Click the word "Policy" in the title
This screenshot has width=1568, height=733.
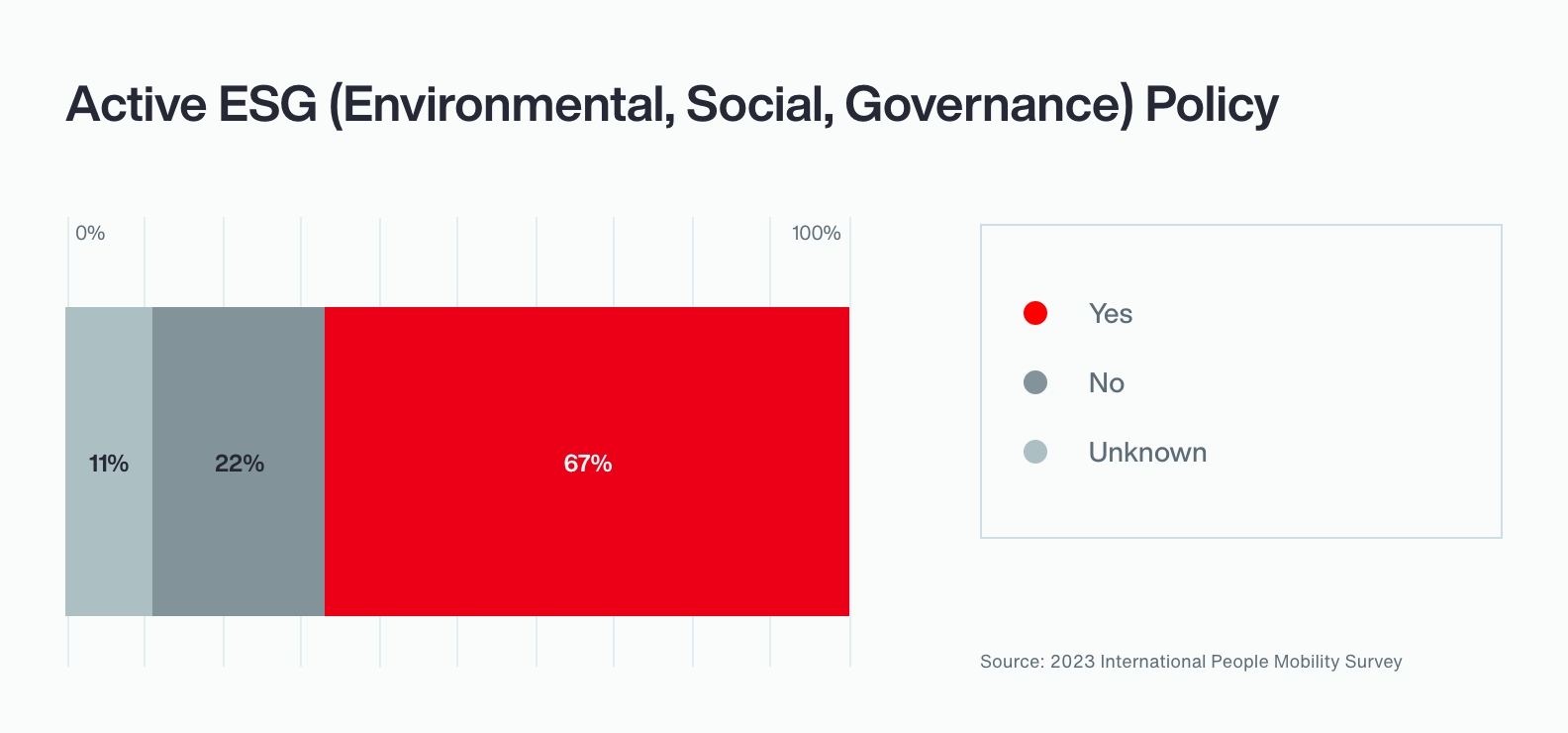click(1212, 105)
